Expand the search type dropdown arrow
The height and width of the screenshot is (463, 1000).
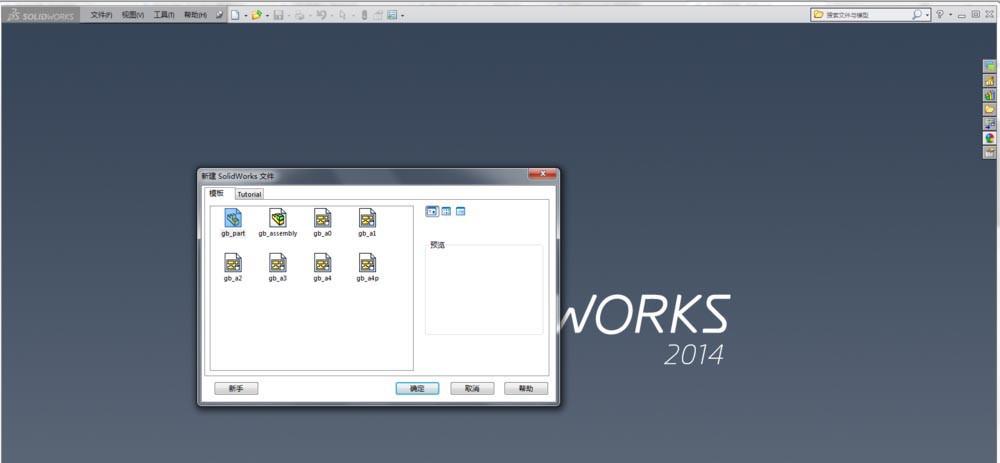(x=927, y=15)
